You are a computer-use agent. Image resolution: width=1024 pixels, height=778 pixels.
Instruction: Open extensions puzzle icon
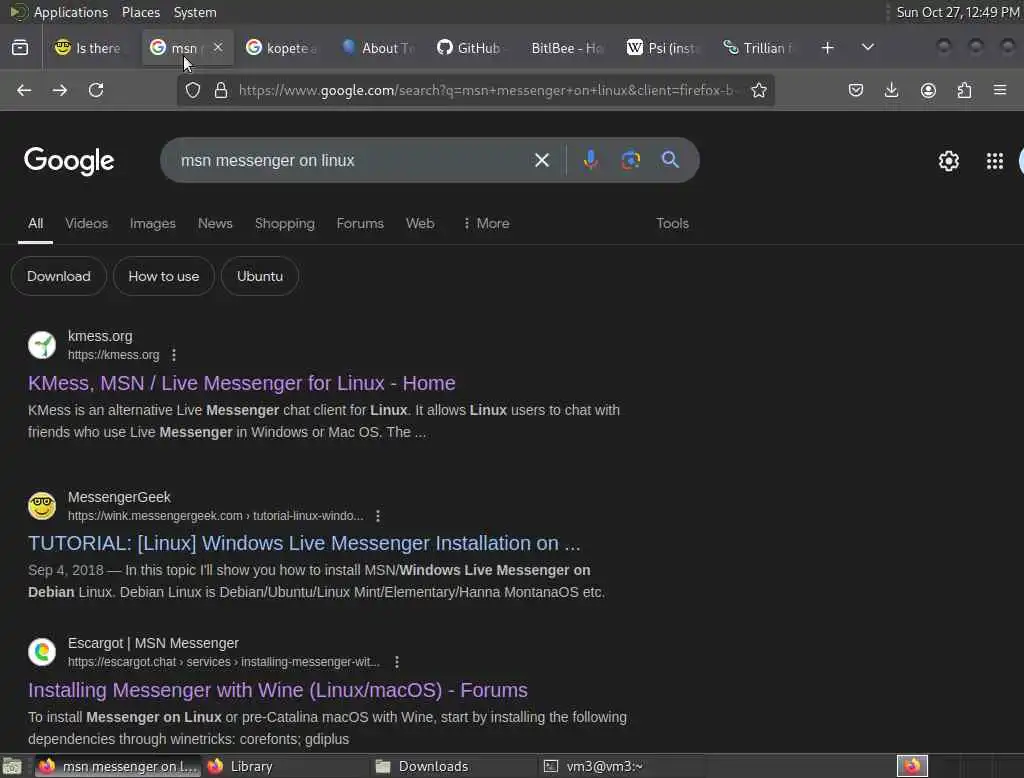click(x=964, y=90)
